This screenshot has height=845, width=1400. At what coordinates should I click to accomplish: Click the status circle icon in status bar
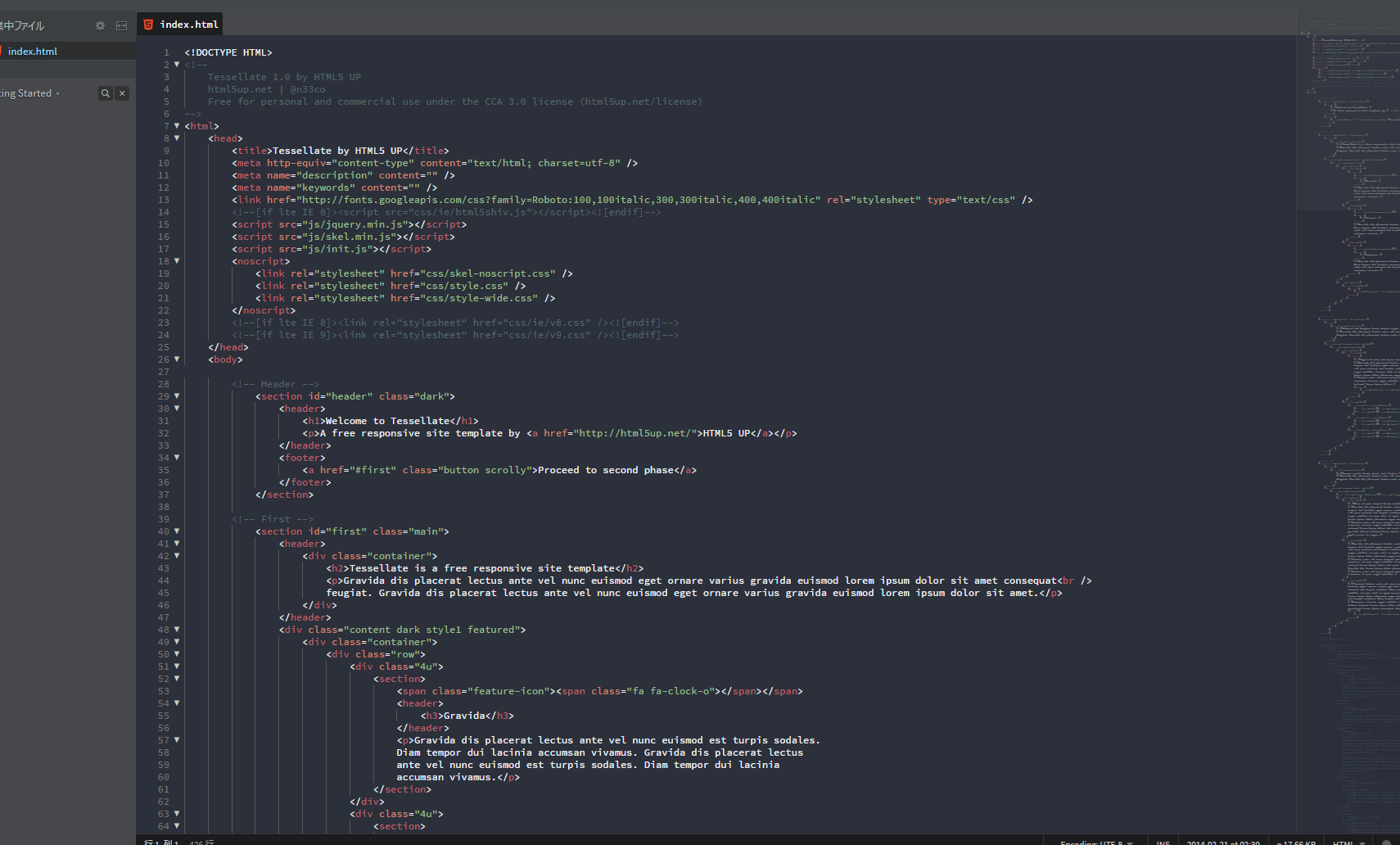click(x=1386, y=842)
